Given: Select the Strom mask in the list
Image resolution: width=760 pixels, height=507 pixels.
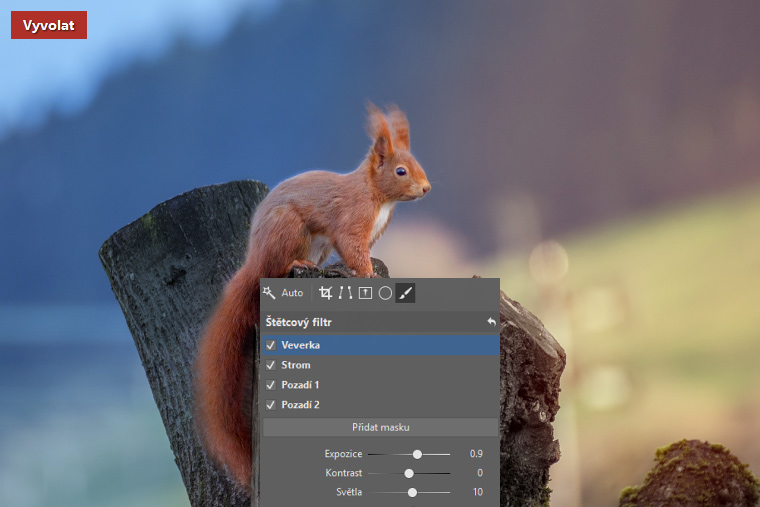Looking at the screenshot, I should click(x=296, y=365).
